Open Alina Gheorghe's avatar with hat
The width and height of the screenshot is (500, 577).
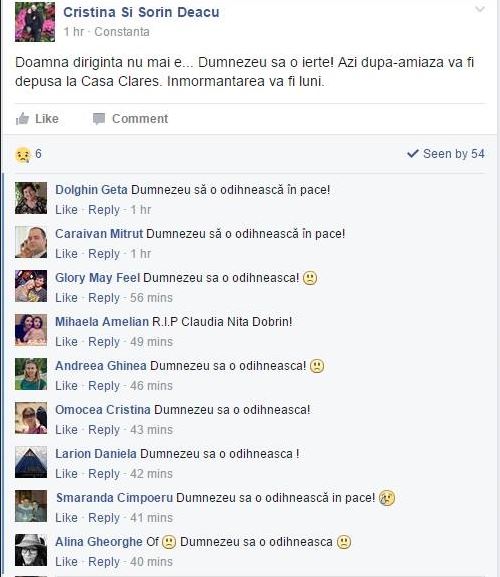31,550
